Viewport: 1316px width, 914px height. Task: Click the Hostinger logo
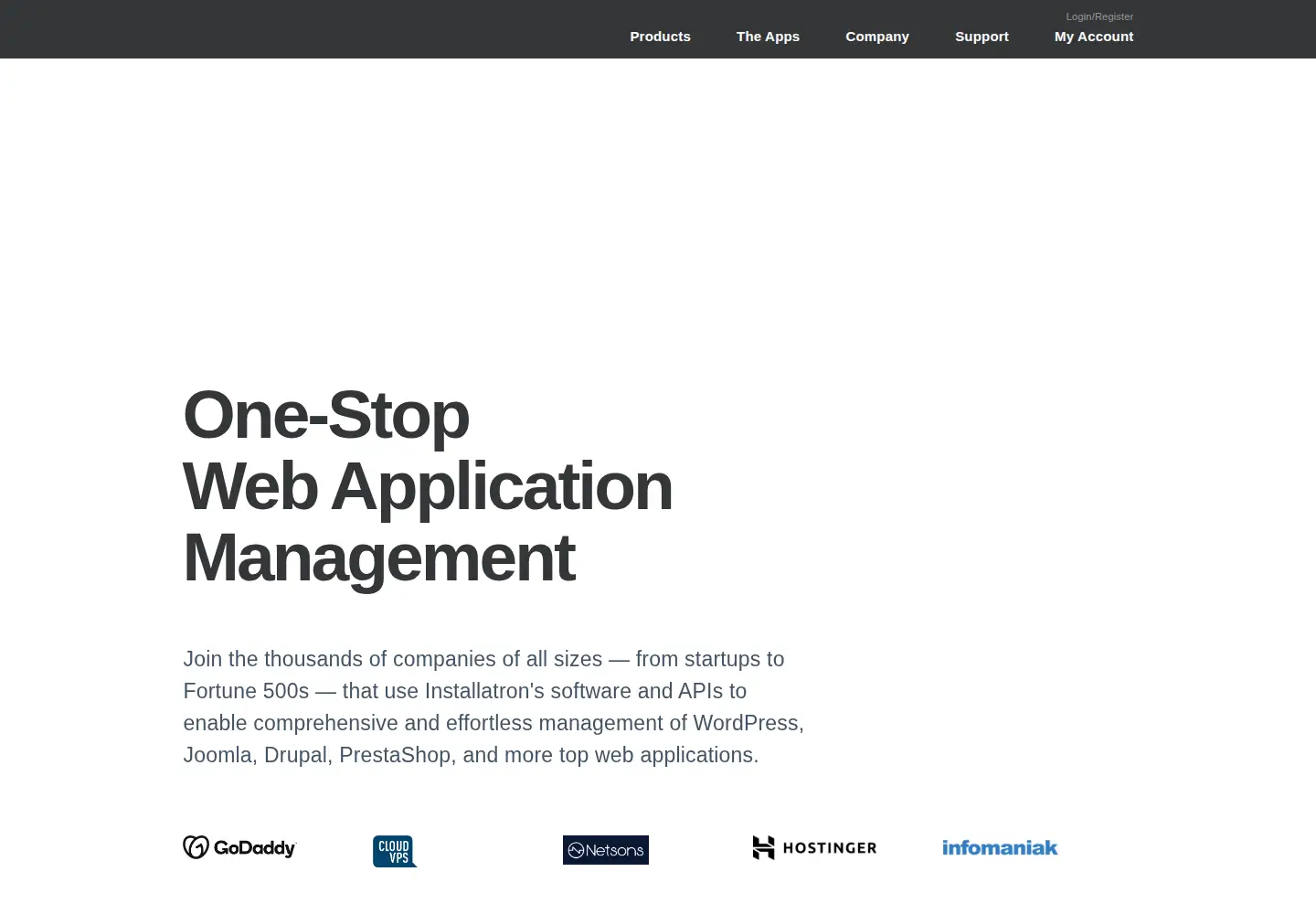[x=814, y=847]
